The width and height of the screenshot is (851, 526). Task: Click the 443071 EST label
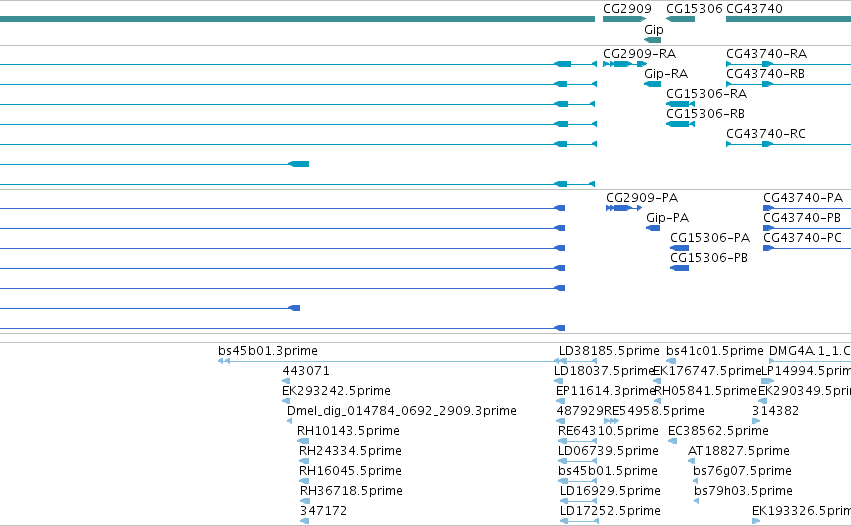click(x=306, y=371)
